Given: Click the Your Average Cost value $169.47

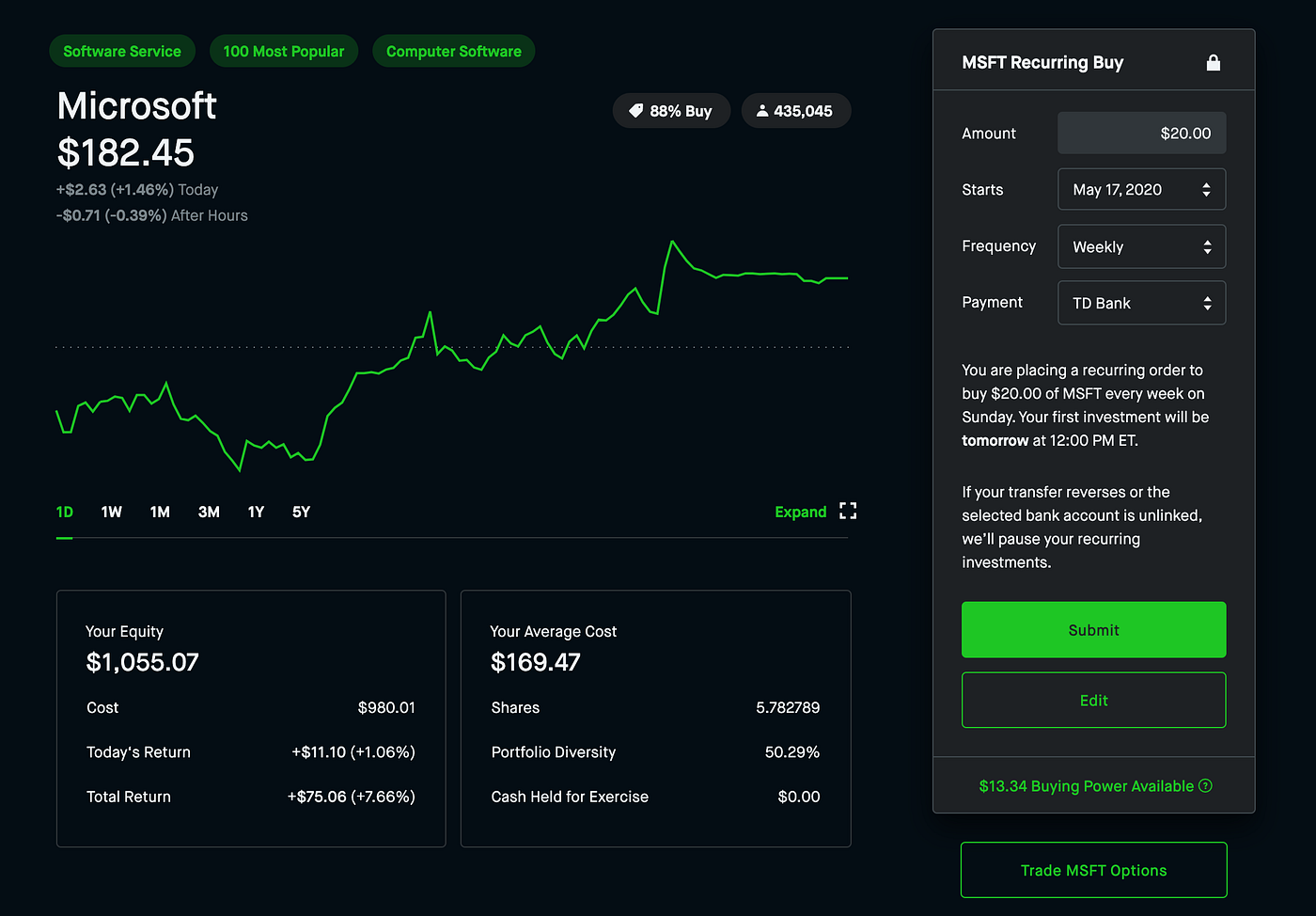Looking at the screenshot, I should pos(536,662).
